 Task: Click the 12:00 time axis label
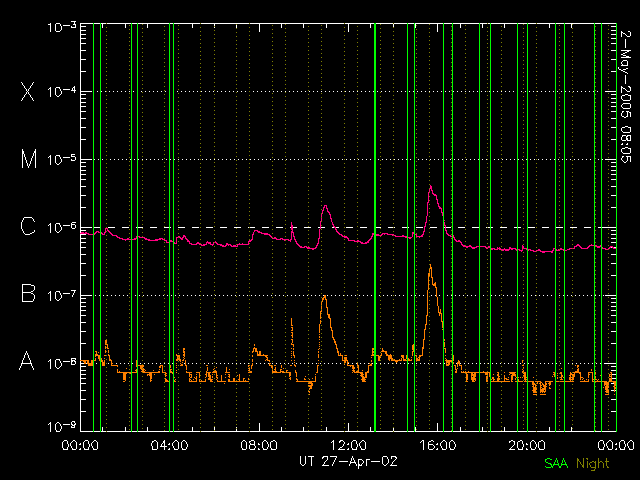pos(348,445)
